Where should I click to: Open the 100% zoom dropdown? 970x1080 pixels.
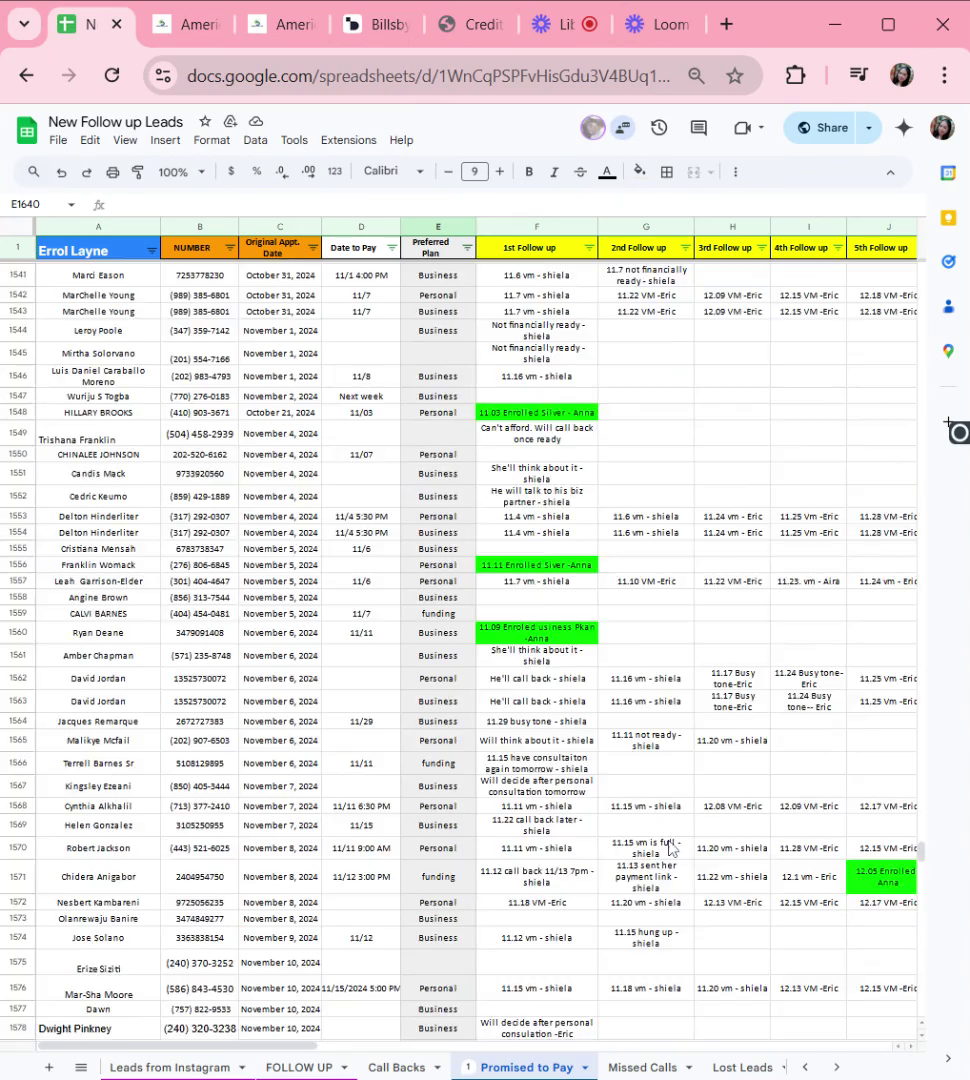[x=181, y=172]
